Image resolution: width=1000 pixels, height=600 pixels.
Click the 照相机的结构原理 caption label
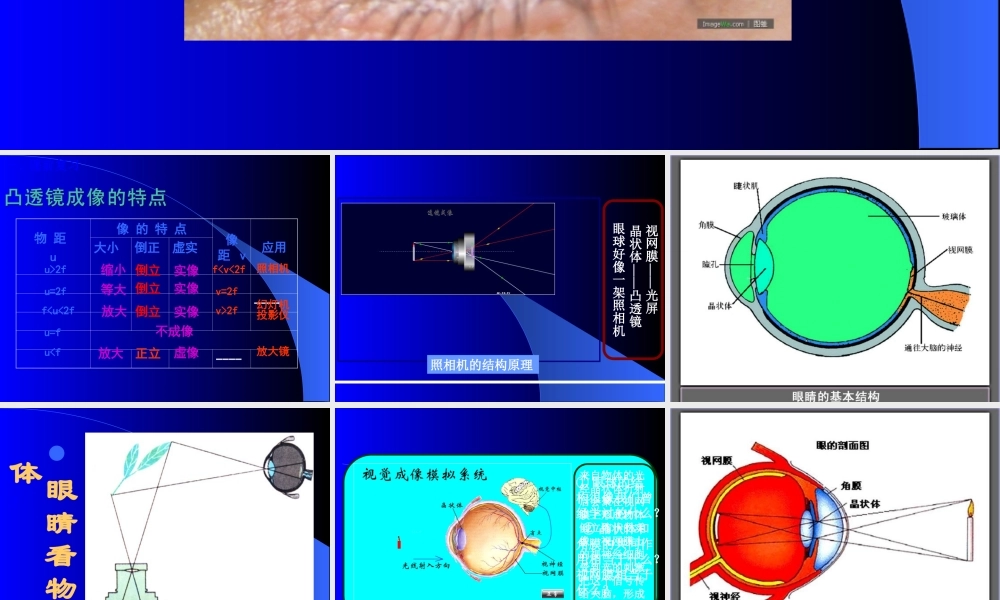[482, 365]
